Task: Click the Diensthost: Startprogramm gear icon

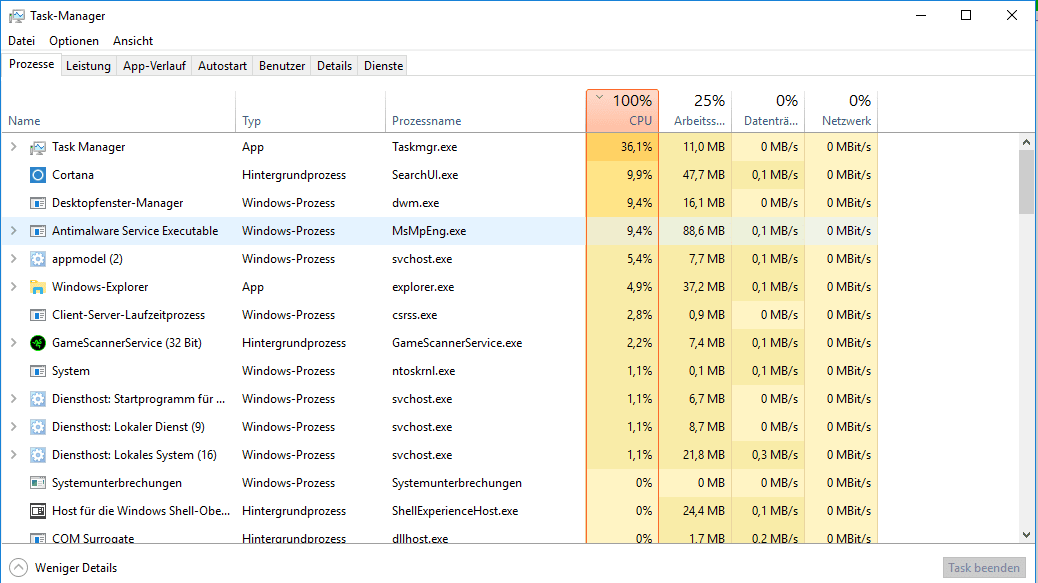Action: tap(38, 399)
